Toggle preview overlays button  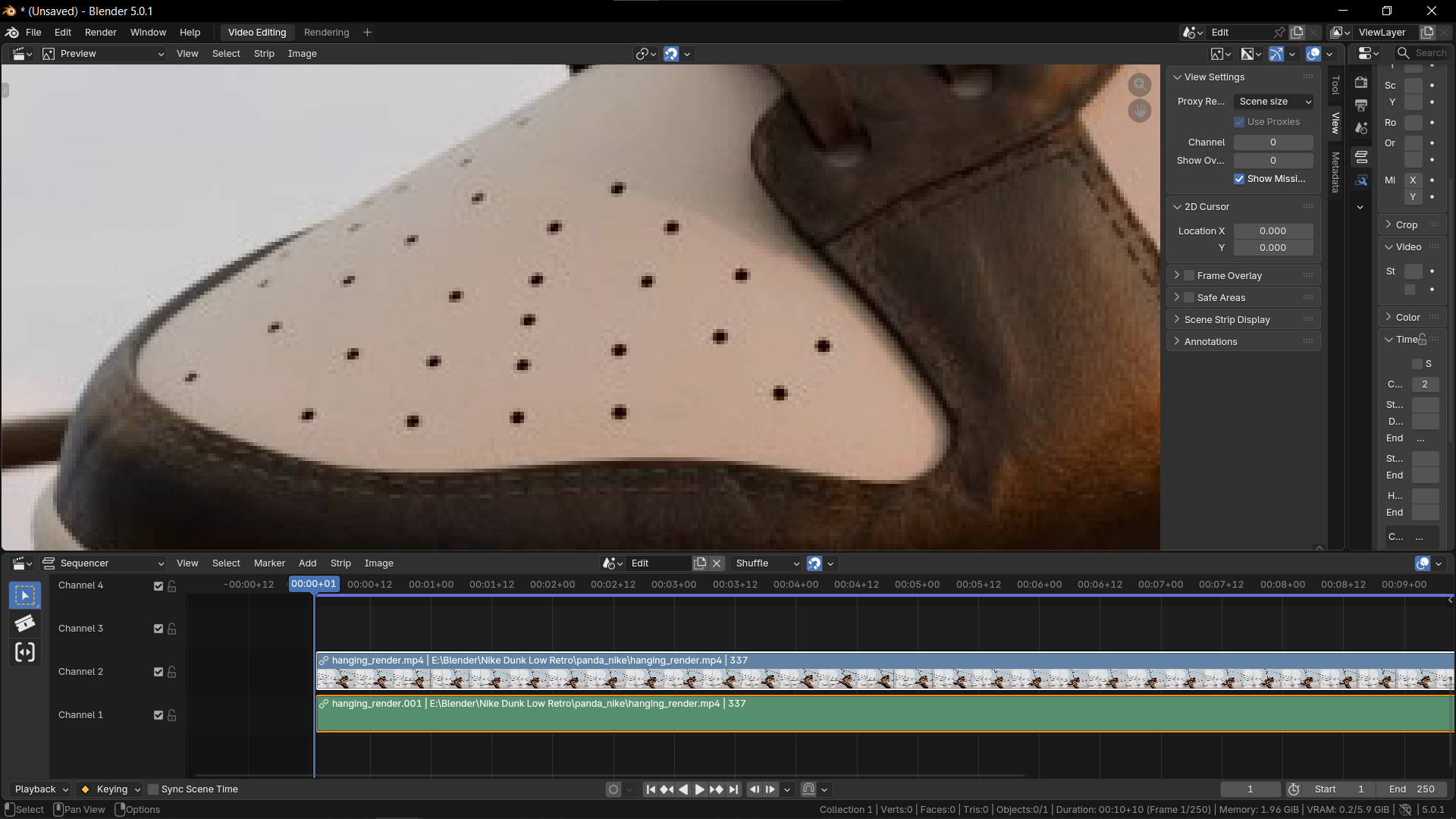coord(1313,54)
